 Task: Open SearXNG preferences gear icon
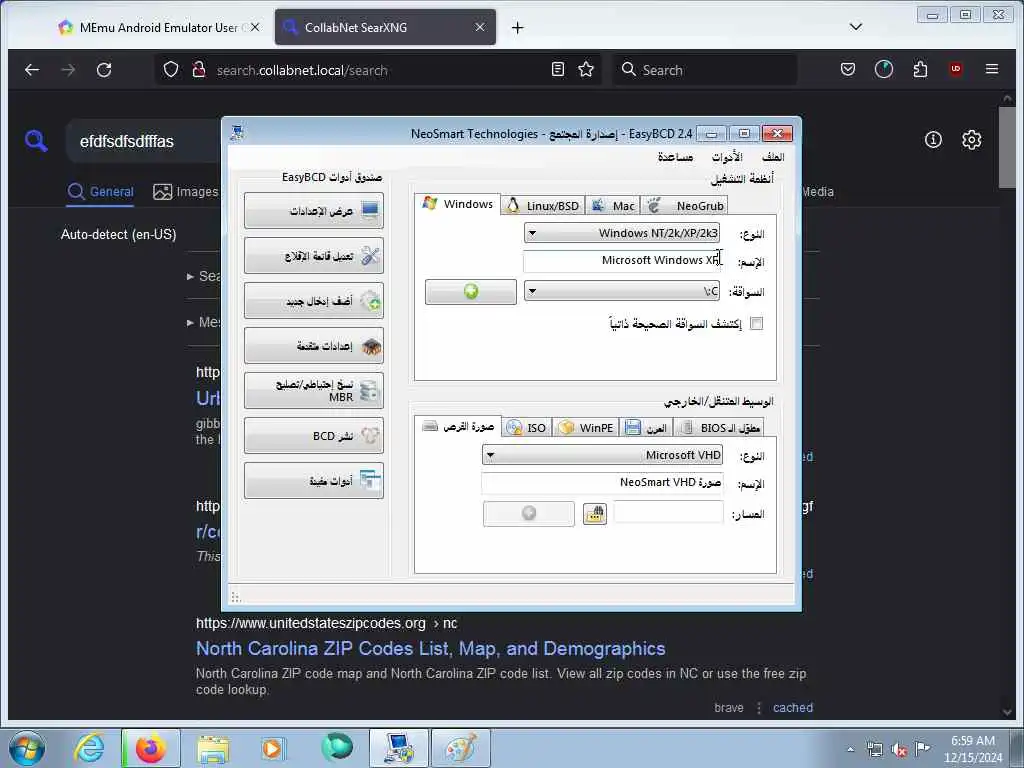pos(972,139)
